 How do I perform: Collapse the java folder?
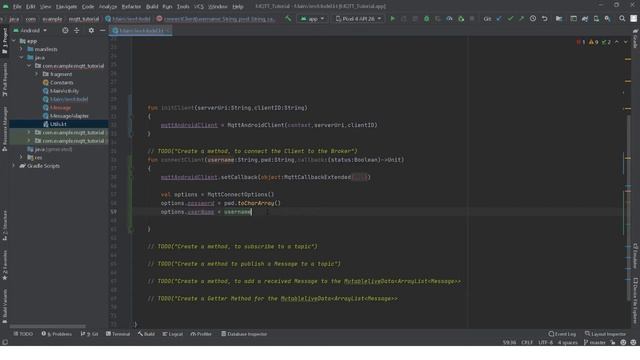(21, 58)
